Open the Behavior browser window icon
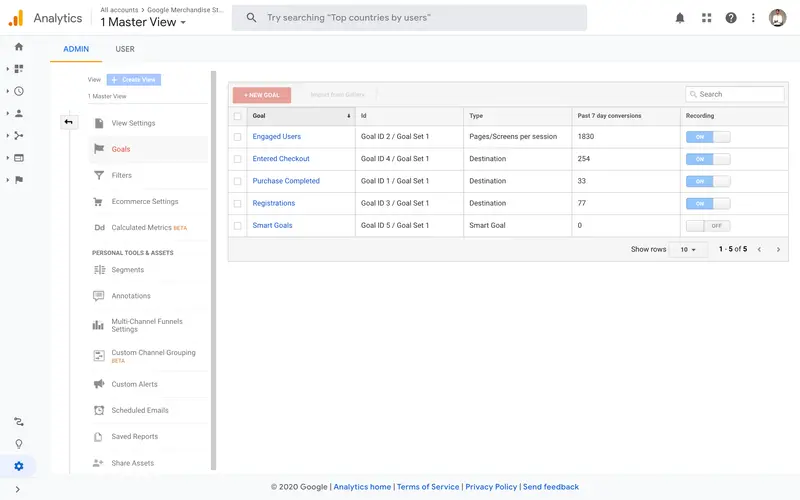800x500 pixels. (19, 158)
